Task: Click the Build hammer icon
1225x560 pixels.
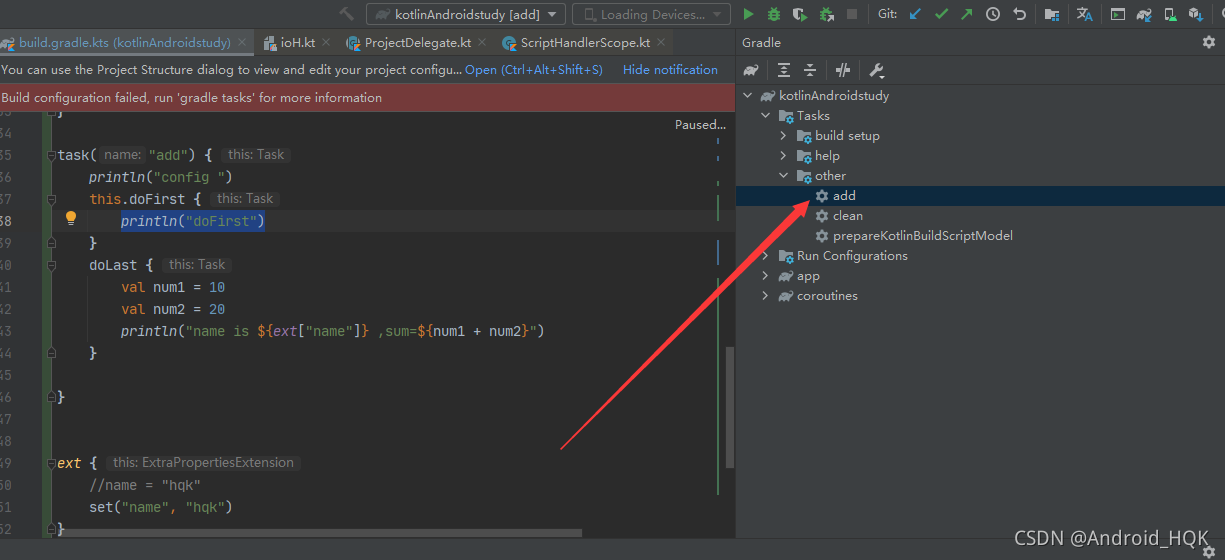Action: pos(347,14)
